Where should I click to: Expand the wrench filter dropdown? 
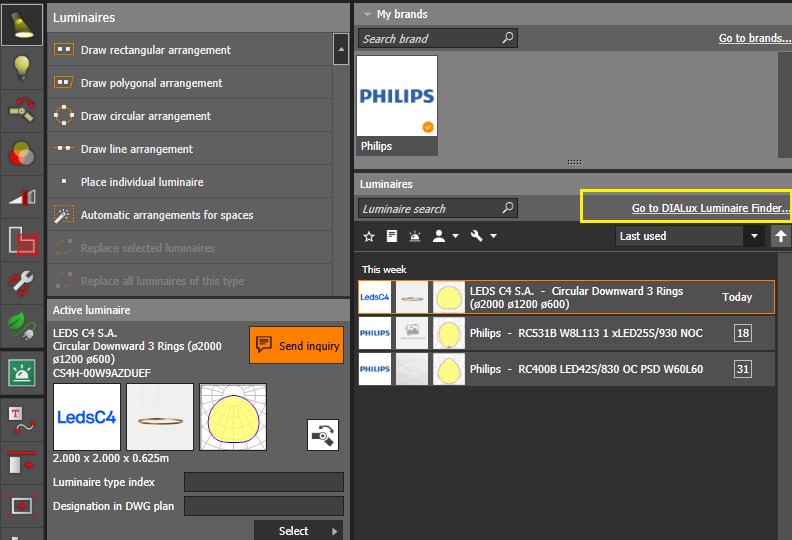[482, 237]
